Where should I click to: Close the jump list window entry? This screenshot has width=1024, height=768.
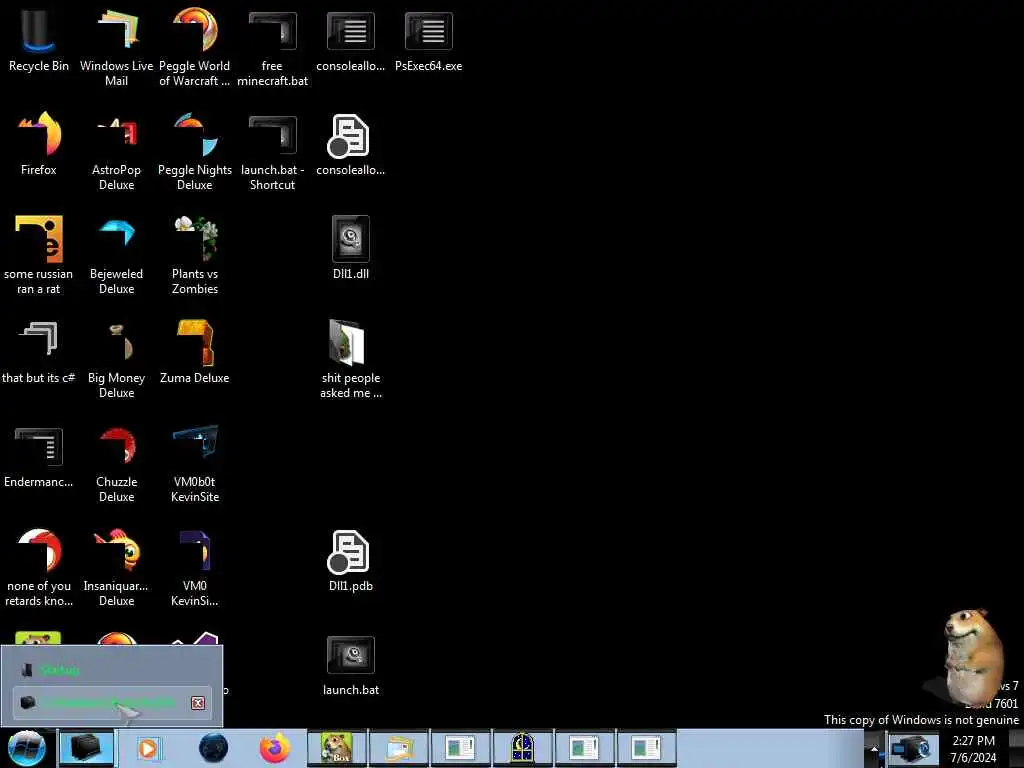tap(198, 703)
